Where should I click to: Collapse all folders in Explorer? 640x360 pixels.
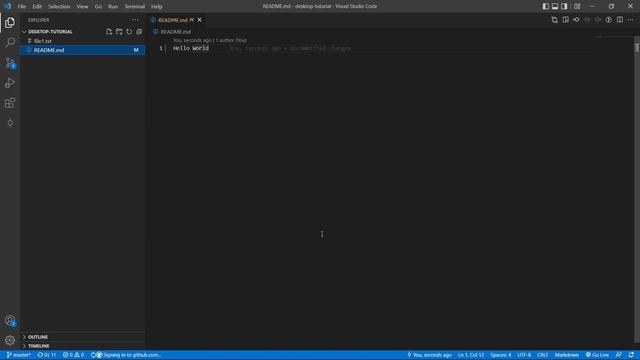click(139, 31)
